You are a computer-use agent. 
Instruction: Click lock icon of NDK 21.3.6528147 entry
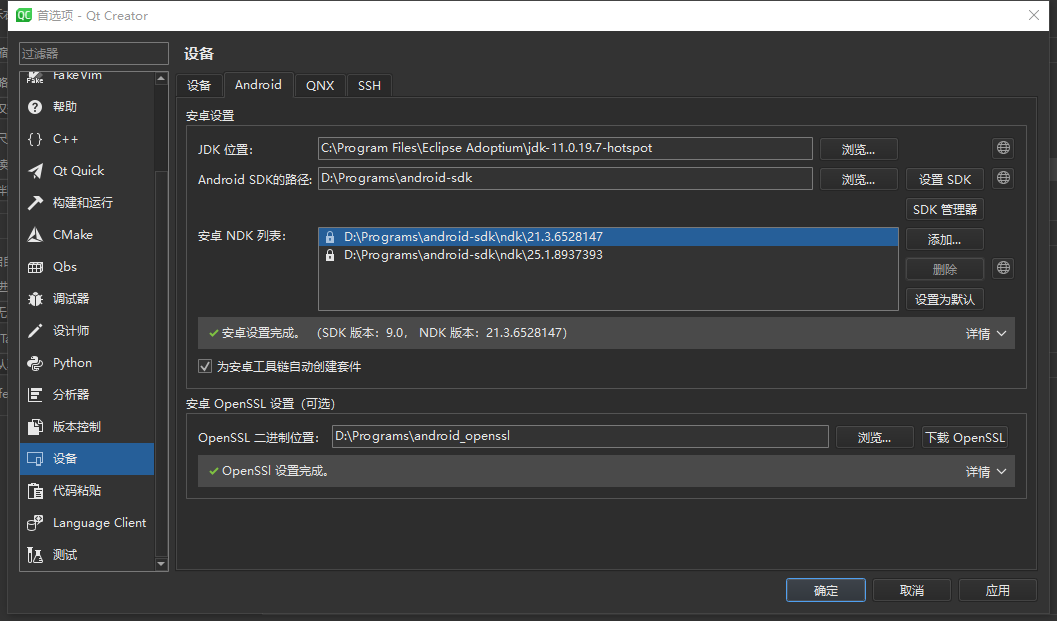(330, 237)
